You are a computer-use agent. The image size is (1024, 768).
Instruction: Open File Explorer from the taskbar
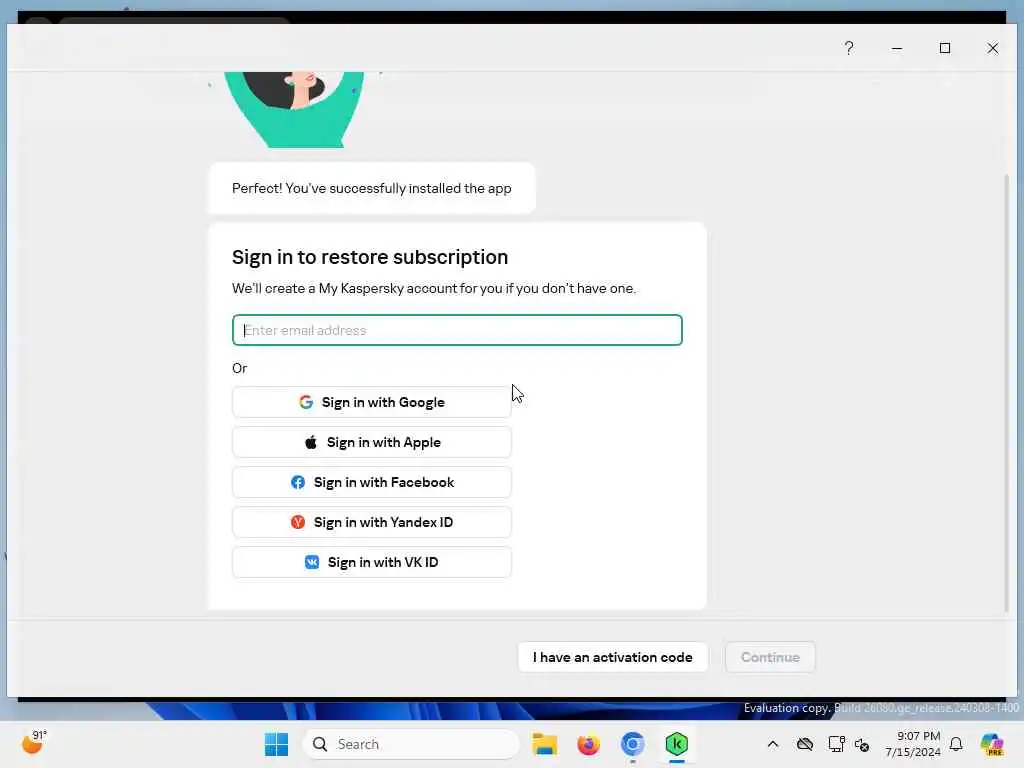coord(544,744)
